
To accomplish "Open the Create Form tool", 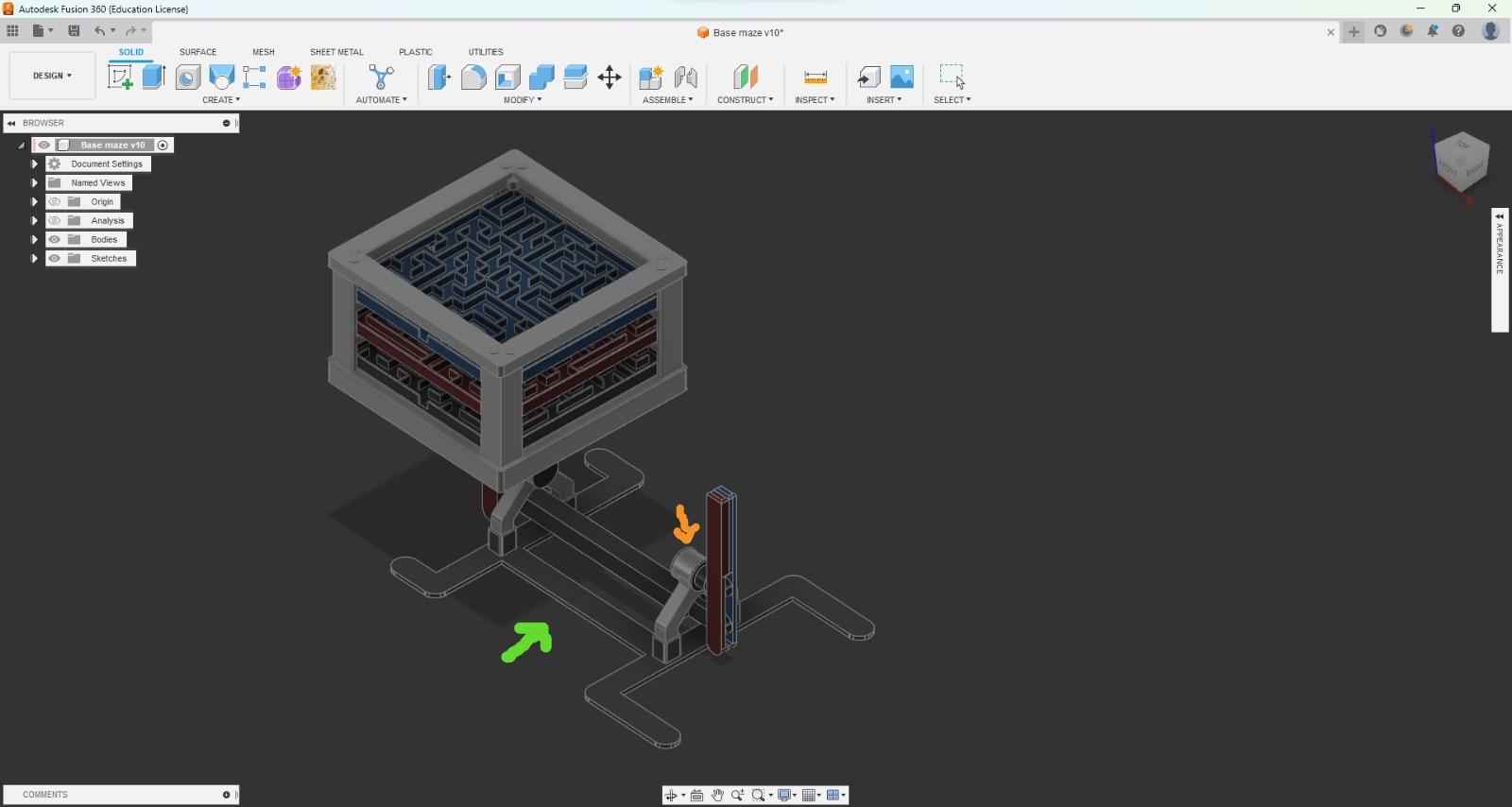I will pyautogui.click(x=288, y=77).
